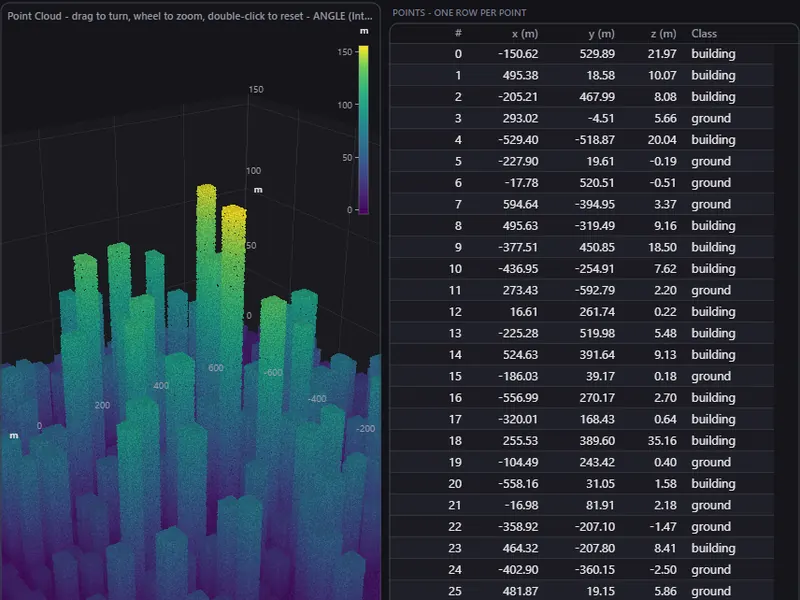Click the 'z (m)' column header

tap(663, 33)
